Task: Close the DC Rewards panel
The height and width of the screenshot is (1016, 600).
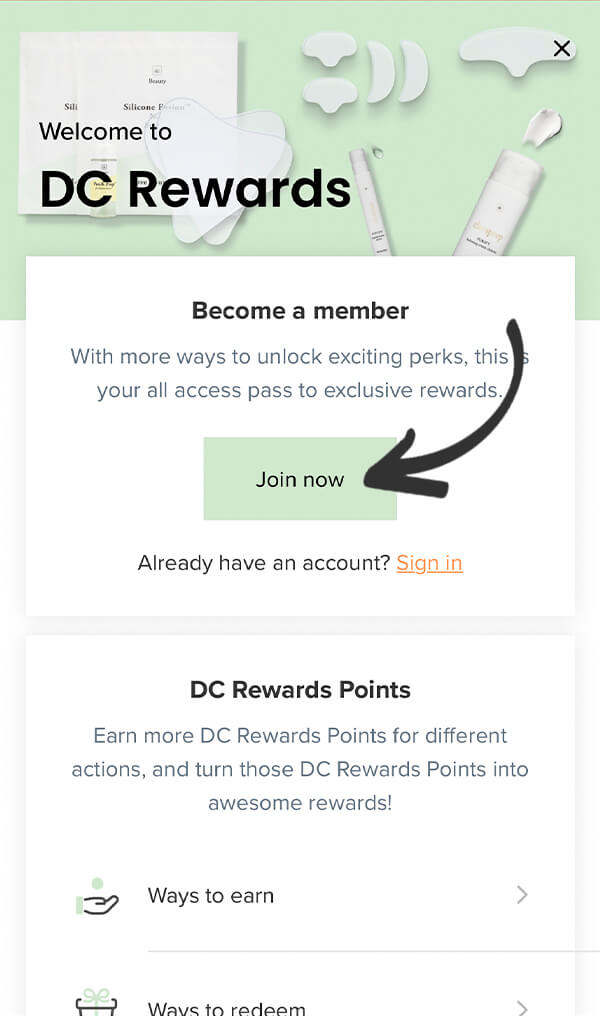Action: click(x=562, y=48)
